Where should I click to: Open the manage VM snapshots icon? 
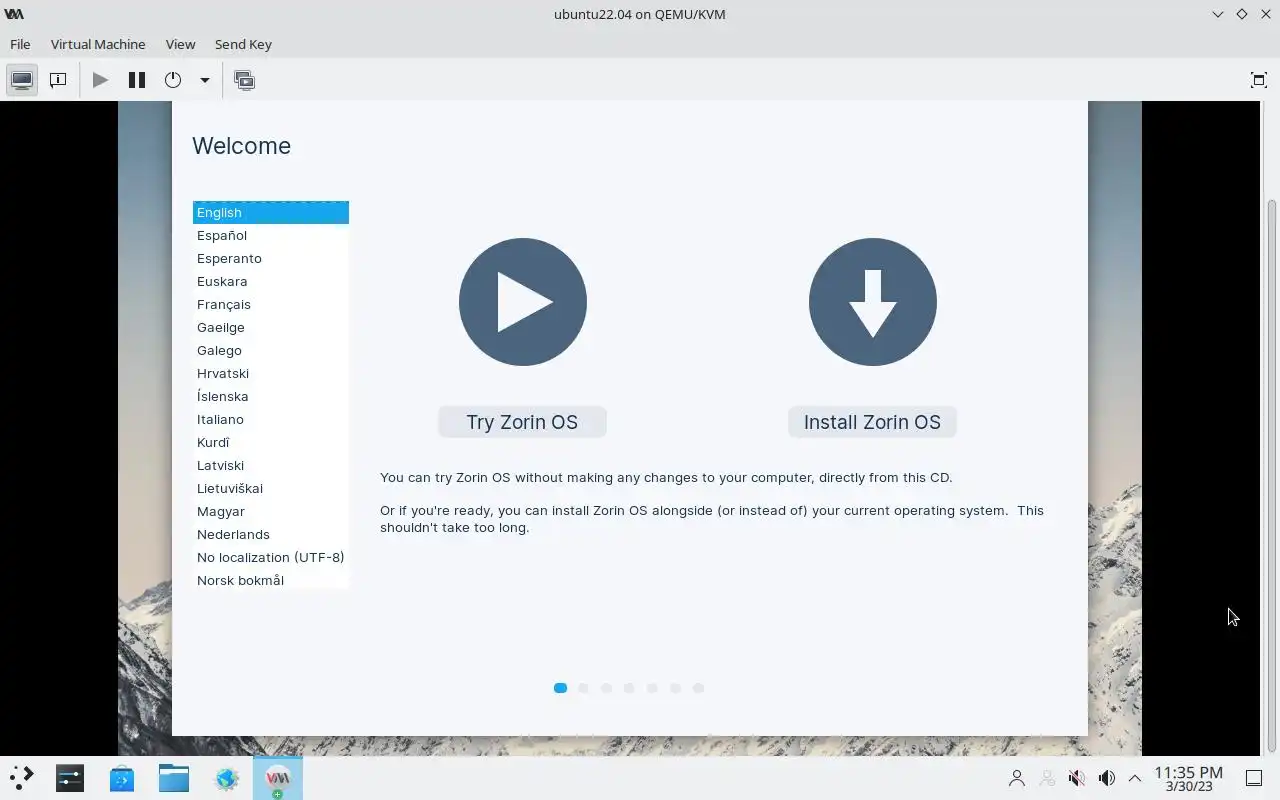point(244,80)
